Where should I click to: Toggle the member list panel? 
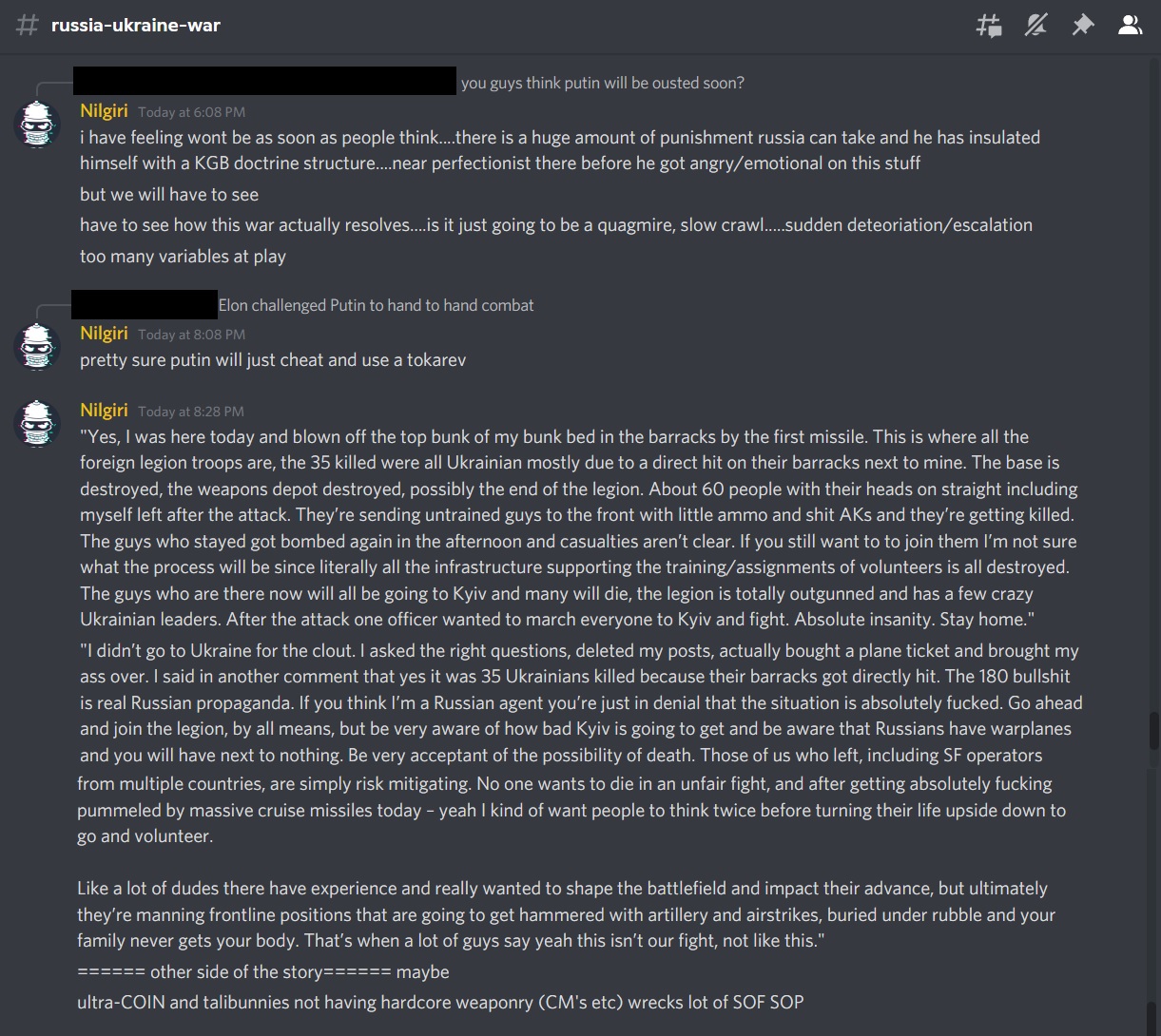[1130, 26]
